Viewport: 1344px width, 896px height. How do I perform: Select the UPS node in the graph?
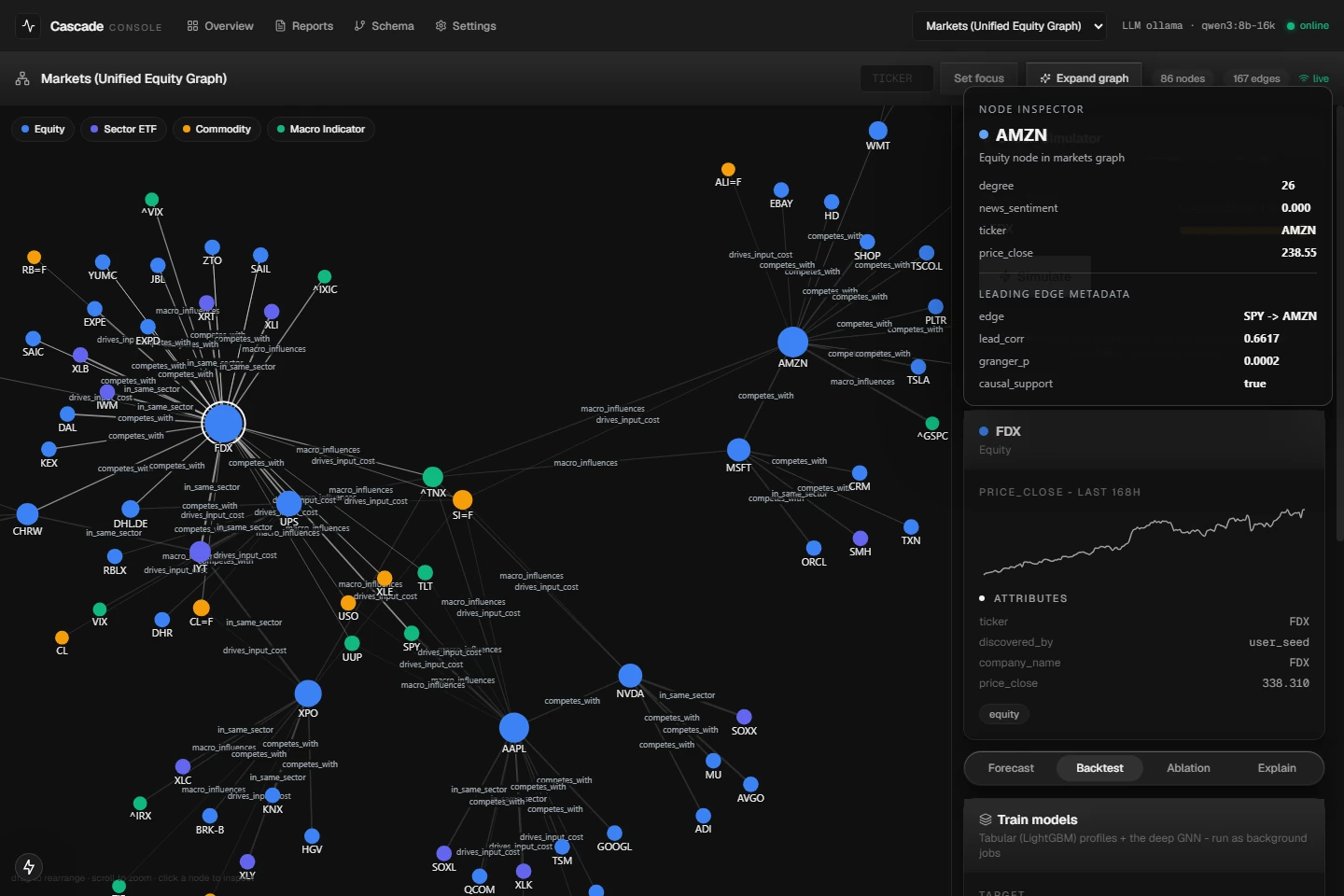(289, 503)
